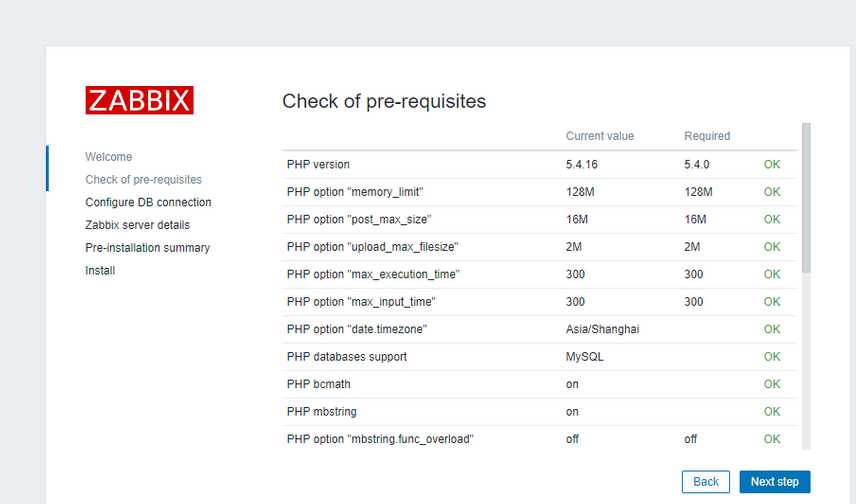Select the post_max_size option row
Screen dimensions: 856x504
539,220
